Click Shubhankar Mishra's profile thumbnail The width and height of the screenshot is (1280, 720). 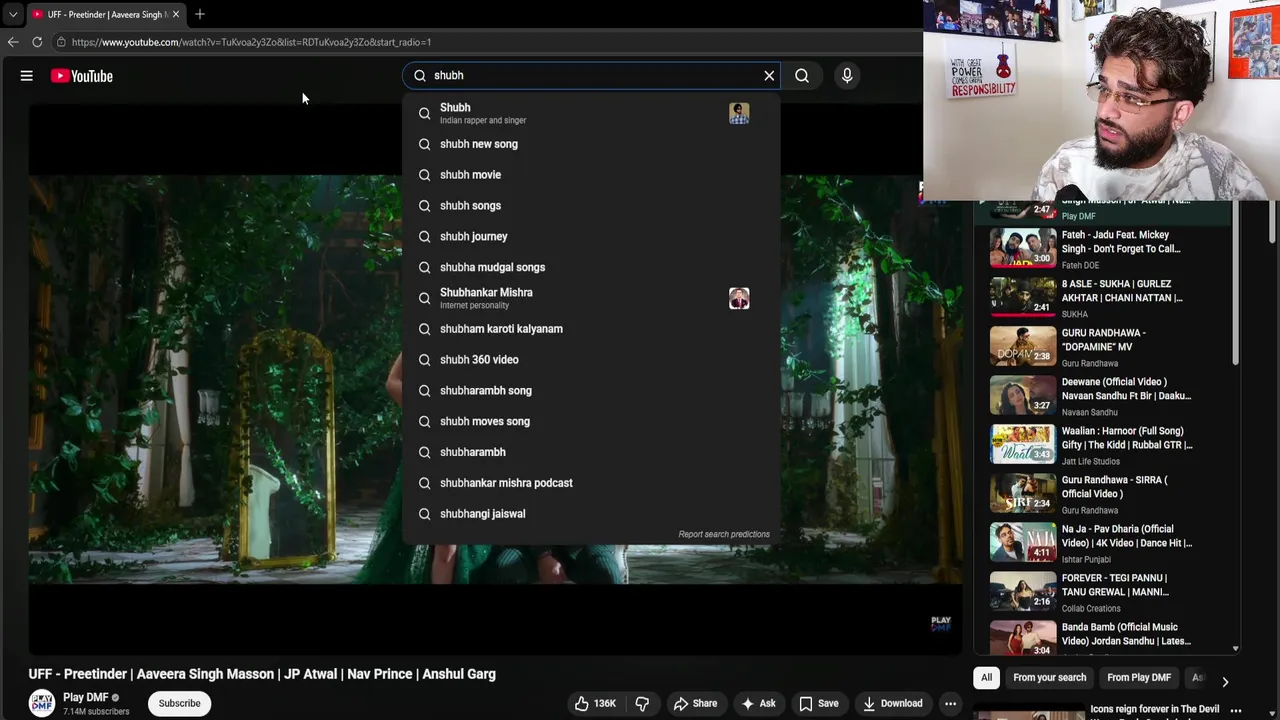click(x=739, y=298)
